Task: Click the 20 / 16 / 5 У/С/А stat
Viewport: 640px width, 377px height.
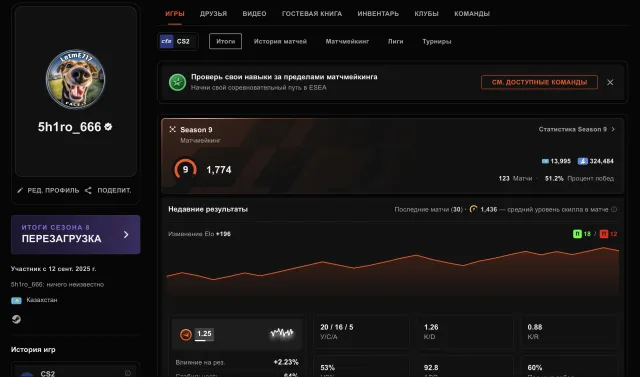Action: tap(361, 332)
